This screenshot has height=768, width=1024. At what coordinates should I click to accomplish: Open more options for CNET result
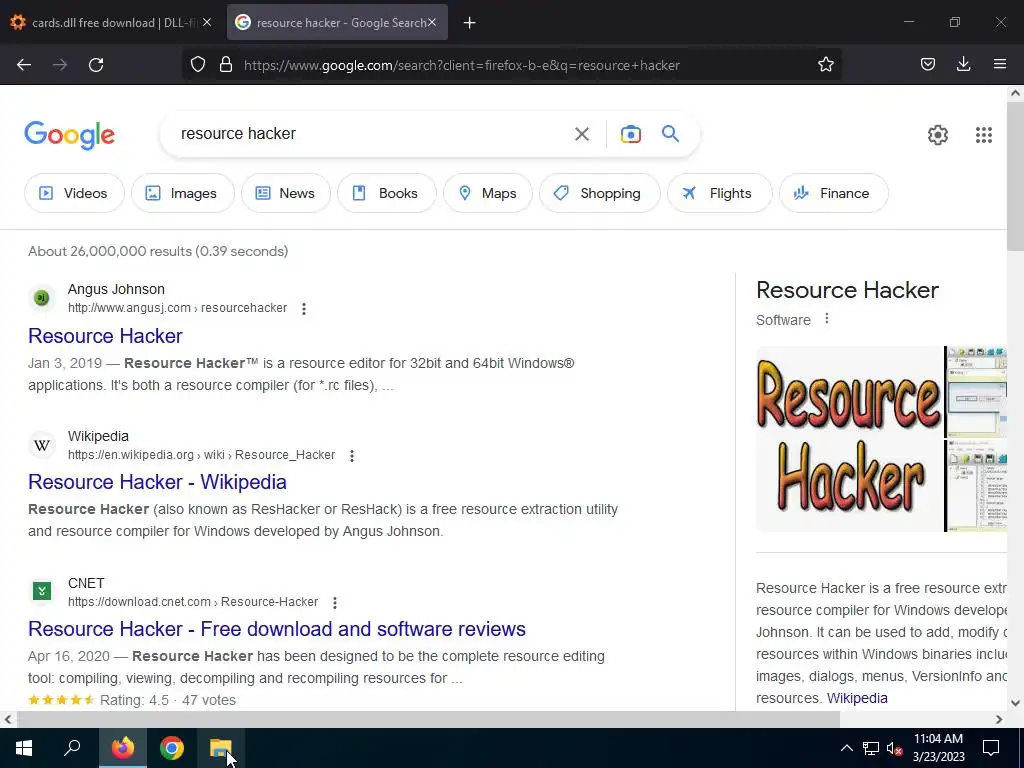[x=335, y=602]
